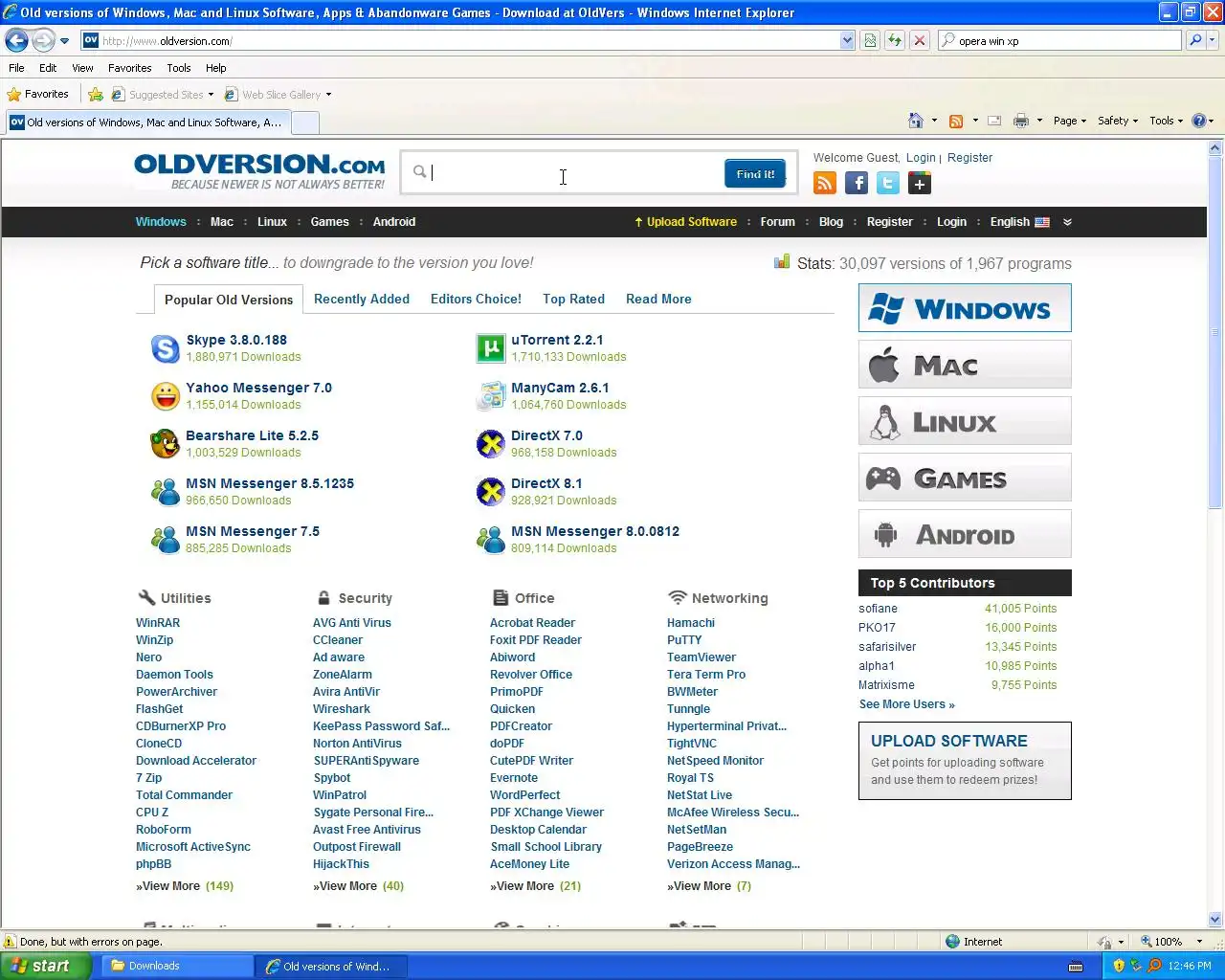Click the DirectX 7.0 icon
This screenshot has width=1225, height=980.
tap(490, 444)
